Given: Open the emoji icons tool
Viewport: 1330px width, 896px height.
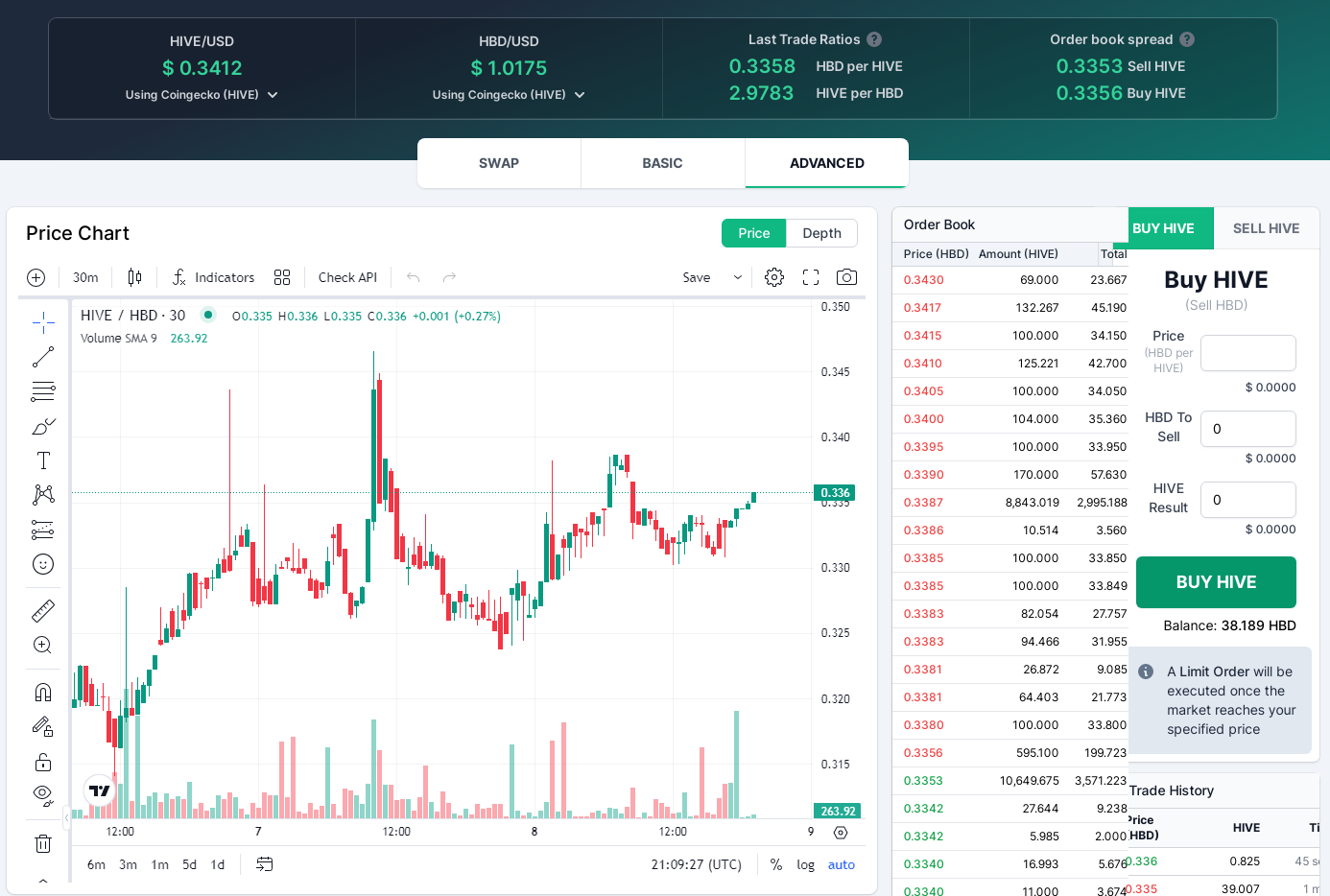Looking at the screenshot, I should (x=43, y=564).
